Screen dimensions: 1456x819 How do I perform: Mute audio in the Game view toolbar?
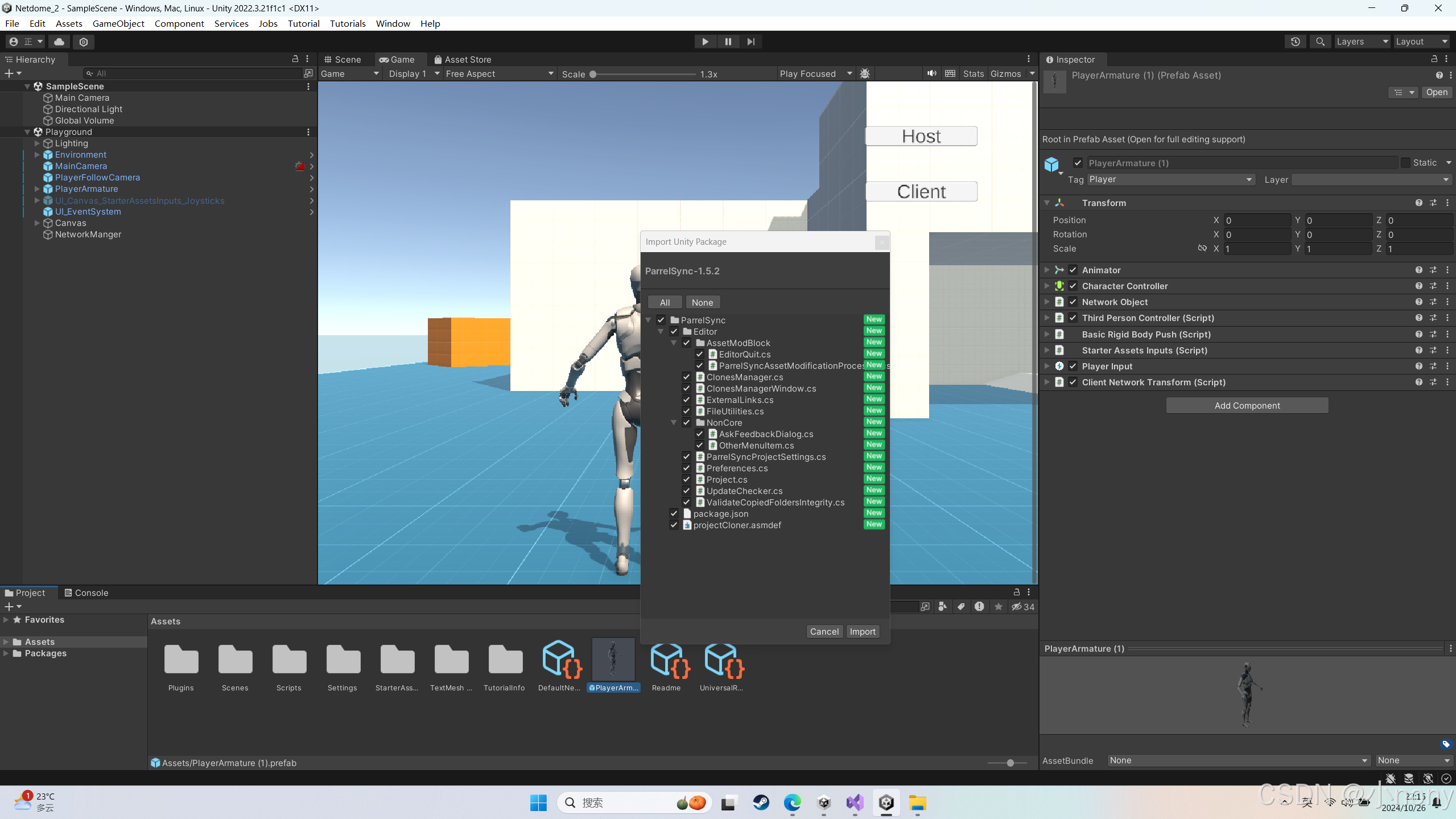(931, 73)
